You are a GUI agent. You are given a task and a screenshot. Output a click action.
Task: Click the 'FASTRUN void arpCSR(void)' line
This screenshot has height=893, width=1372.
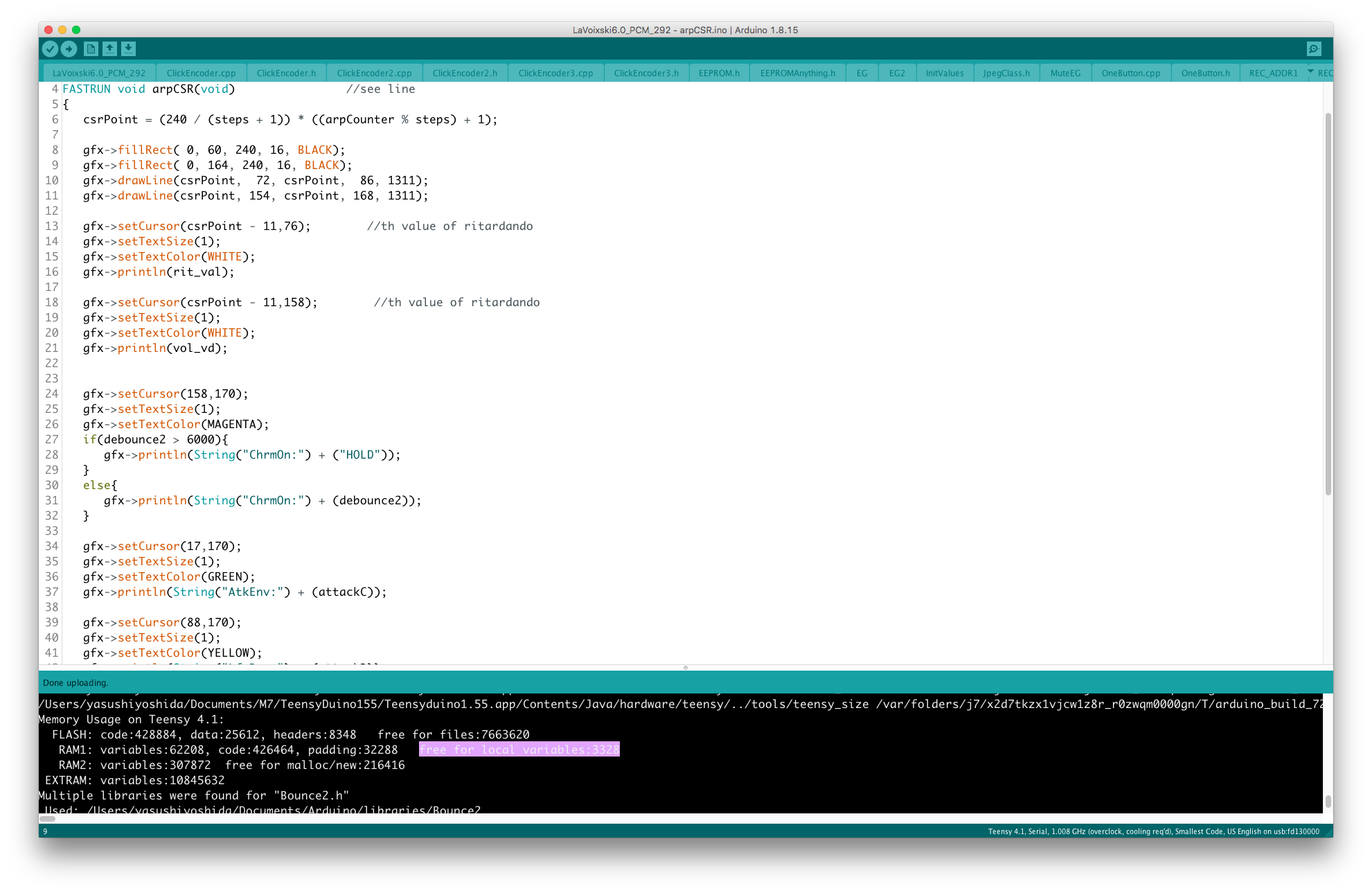coord(149,89)
